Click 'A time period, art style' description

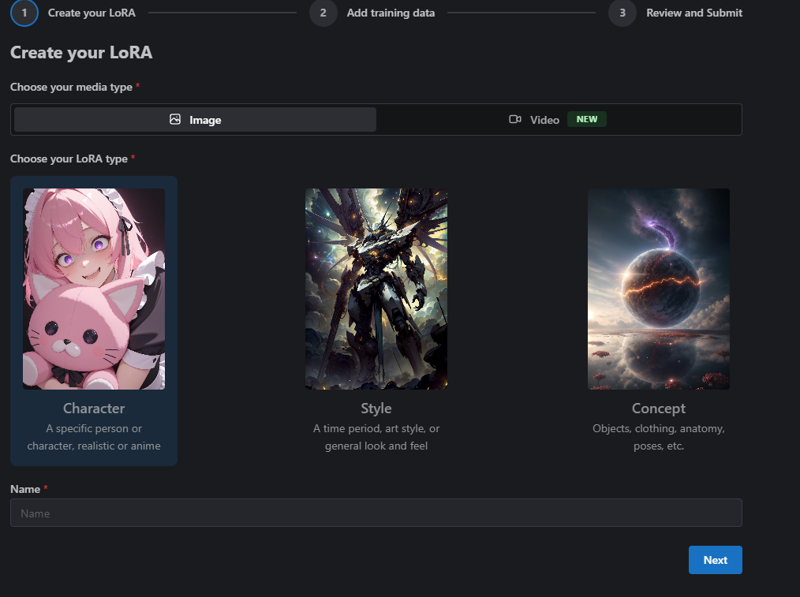376,437
